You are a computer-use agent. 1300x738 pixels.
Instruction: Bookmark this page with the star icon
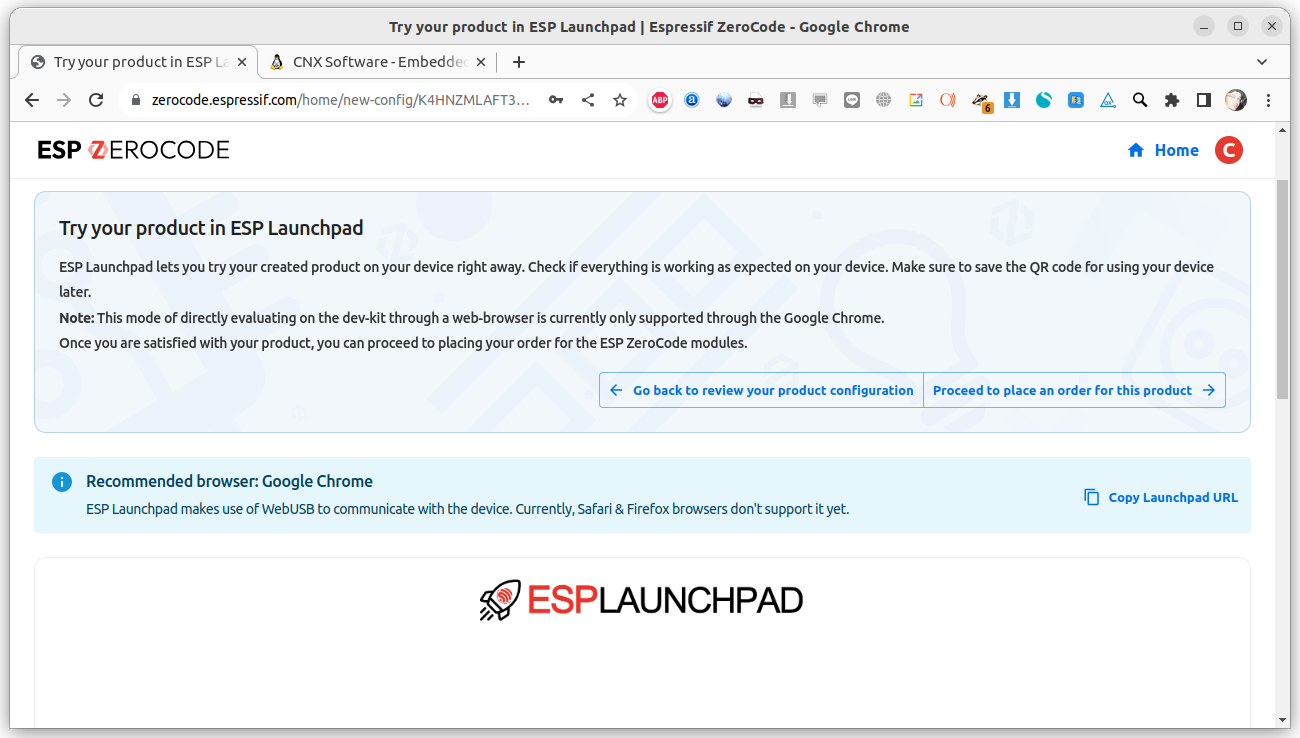pos(620,100)
